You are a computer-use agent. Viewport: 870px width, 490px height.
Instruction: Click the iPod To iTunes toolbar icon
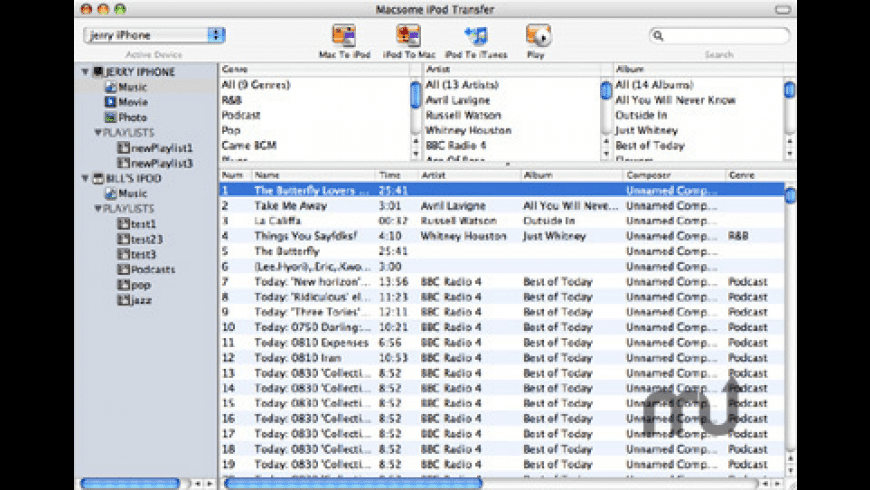476,36
